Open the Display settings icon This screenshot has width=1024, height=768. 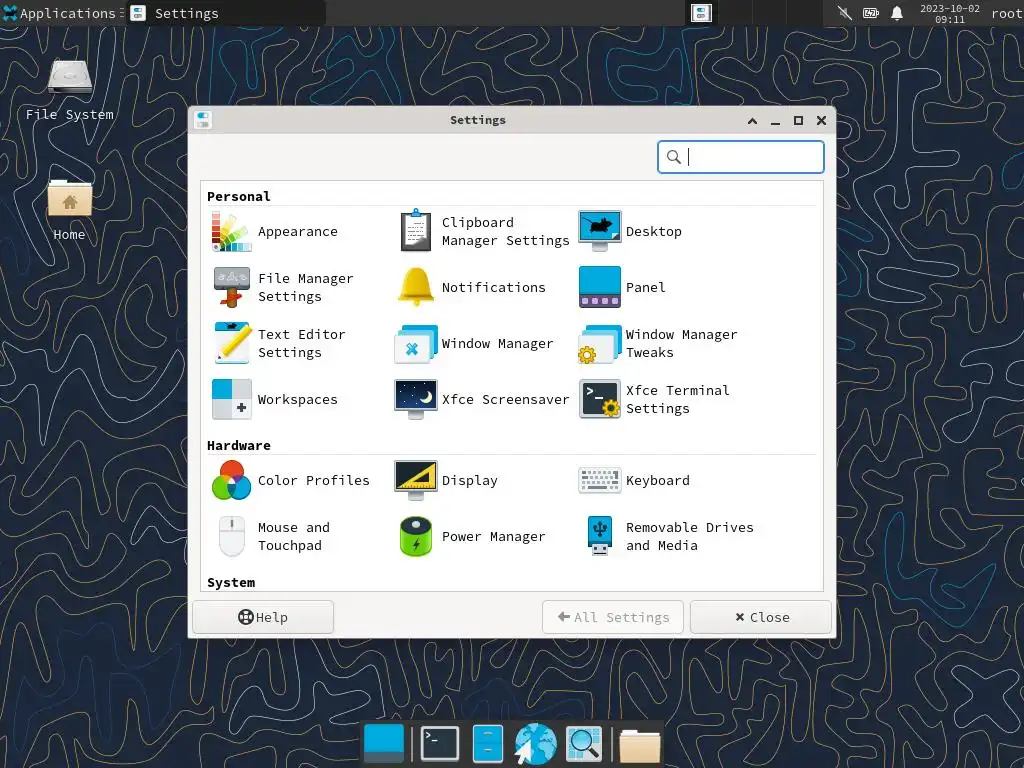[x=415, y=480]
